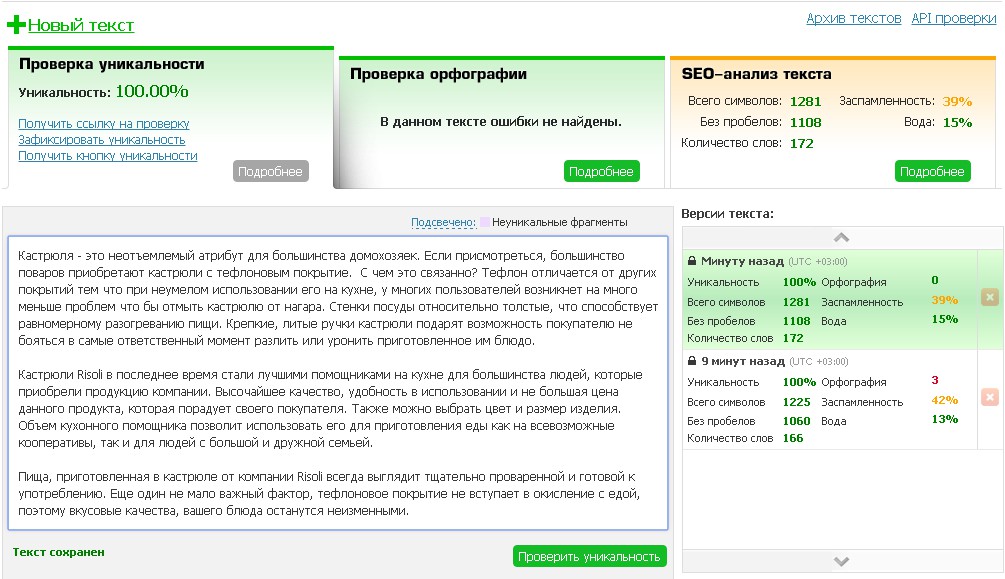Viewport: 1005px width, 579px height.
Task: Click Подсвечено dotted link
Action: tap(443, 222)
